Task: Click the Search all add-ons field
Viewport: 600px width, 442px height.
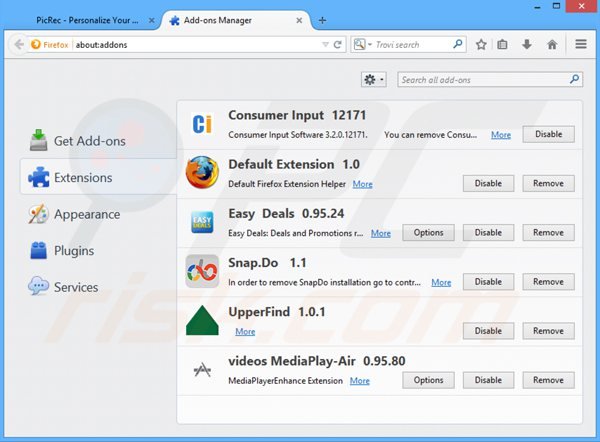Action: pyautogui.click(x=490, y=80)
